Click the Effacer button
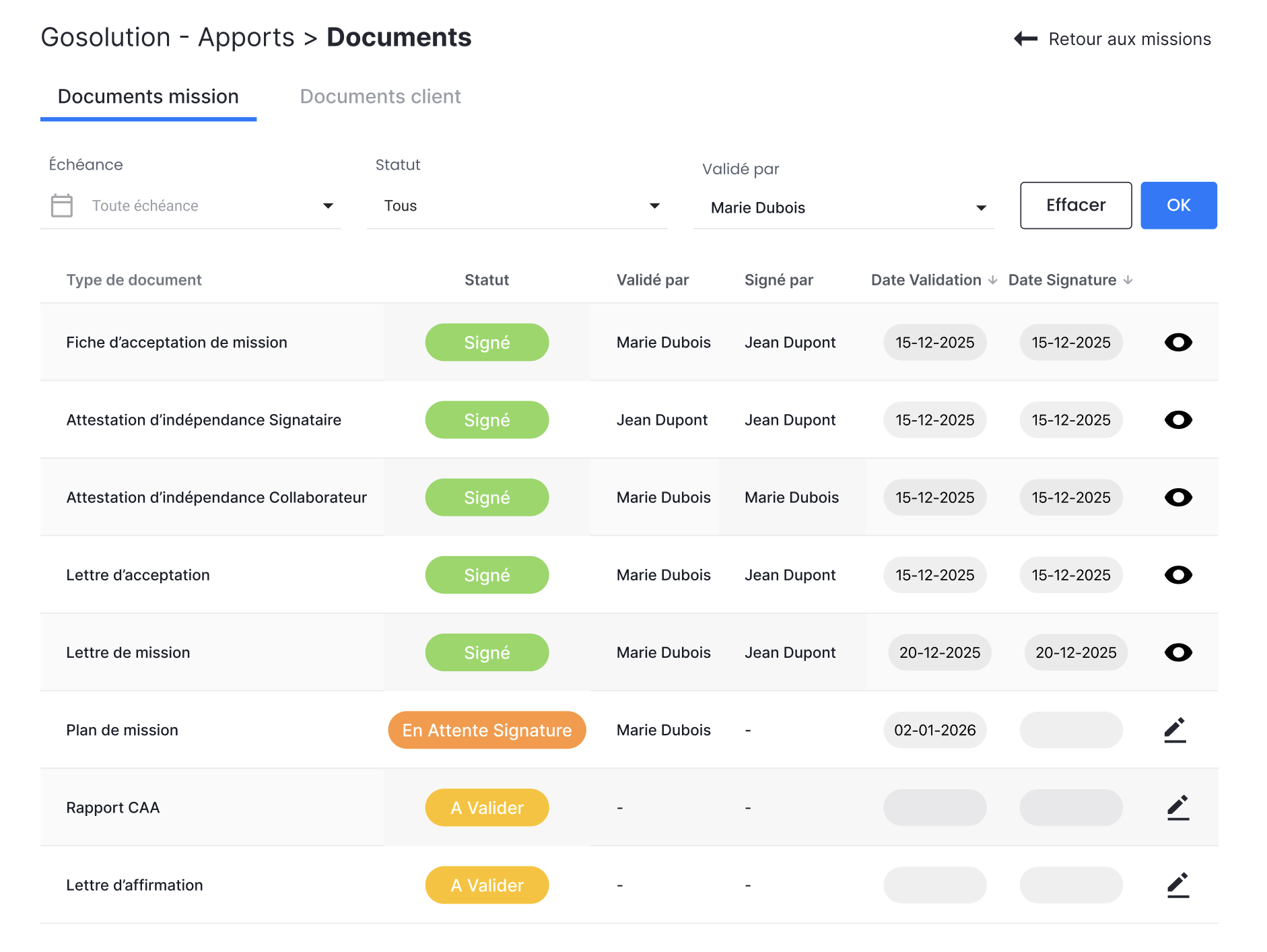This screenshot has width=1267, height=952. (1075, 205)
